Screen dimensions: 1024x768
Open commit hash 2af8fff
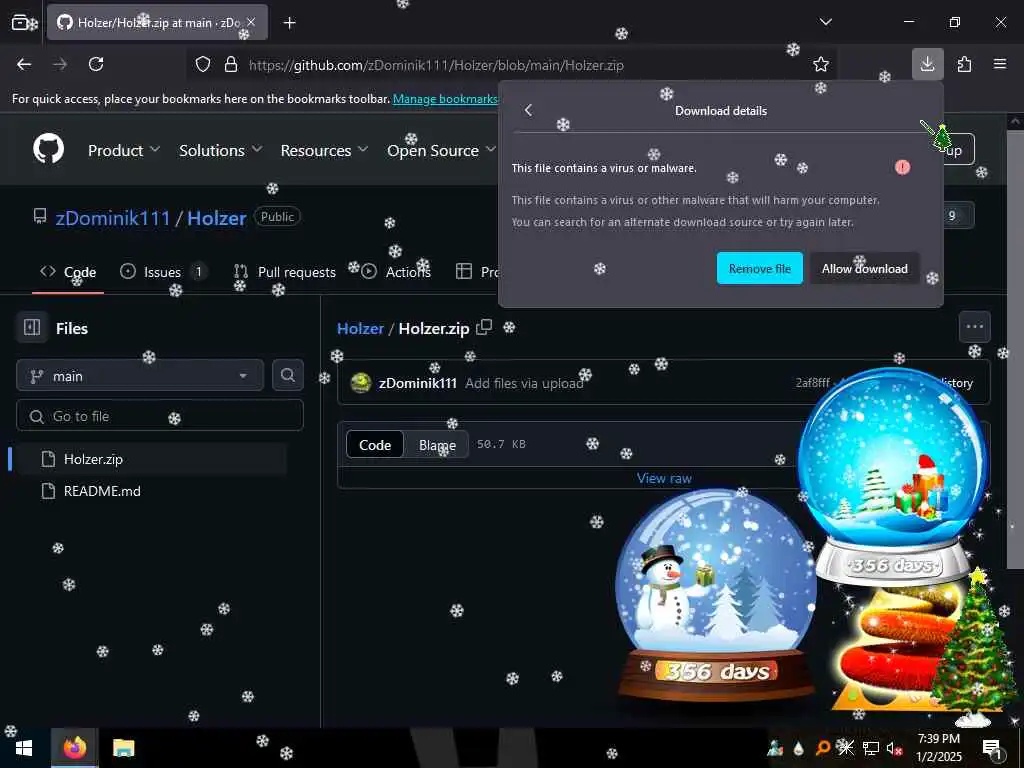812,383
